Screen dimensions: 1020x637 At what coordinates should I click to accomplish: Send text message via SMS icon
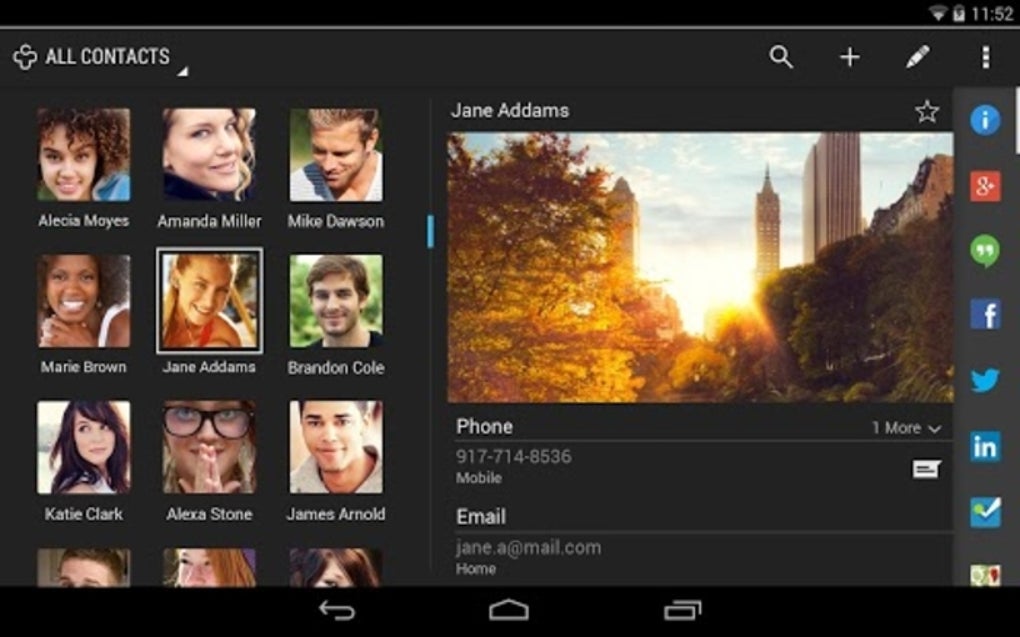(x=926, y=469)
